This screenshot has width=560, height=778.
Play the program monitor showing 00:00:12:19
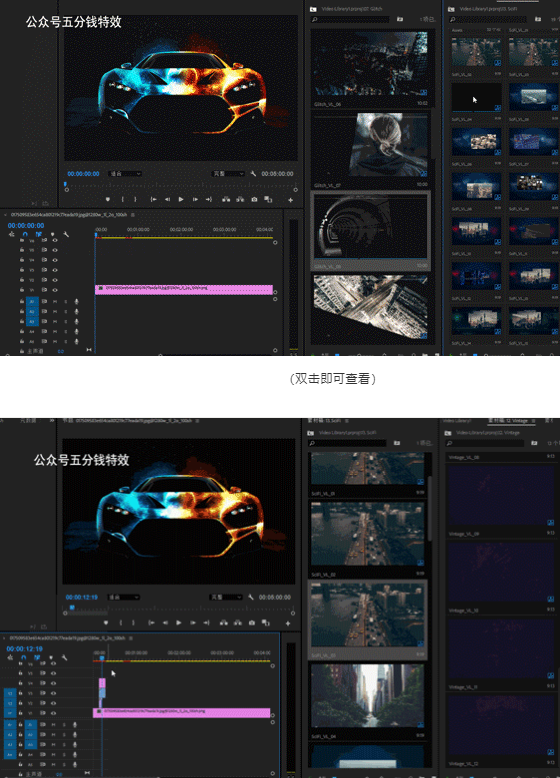pyautogui.click(x=179, y=623)
